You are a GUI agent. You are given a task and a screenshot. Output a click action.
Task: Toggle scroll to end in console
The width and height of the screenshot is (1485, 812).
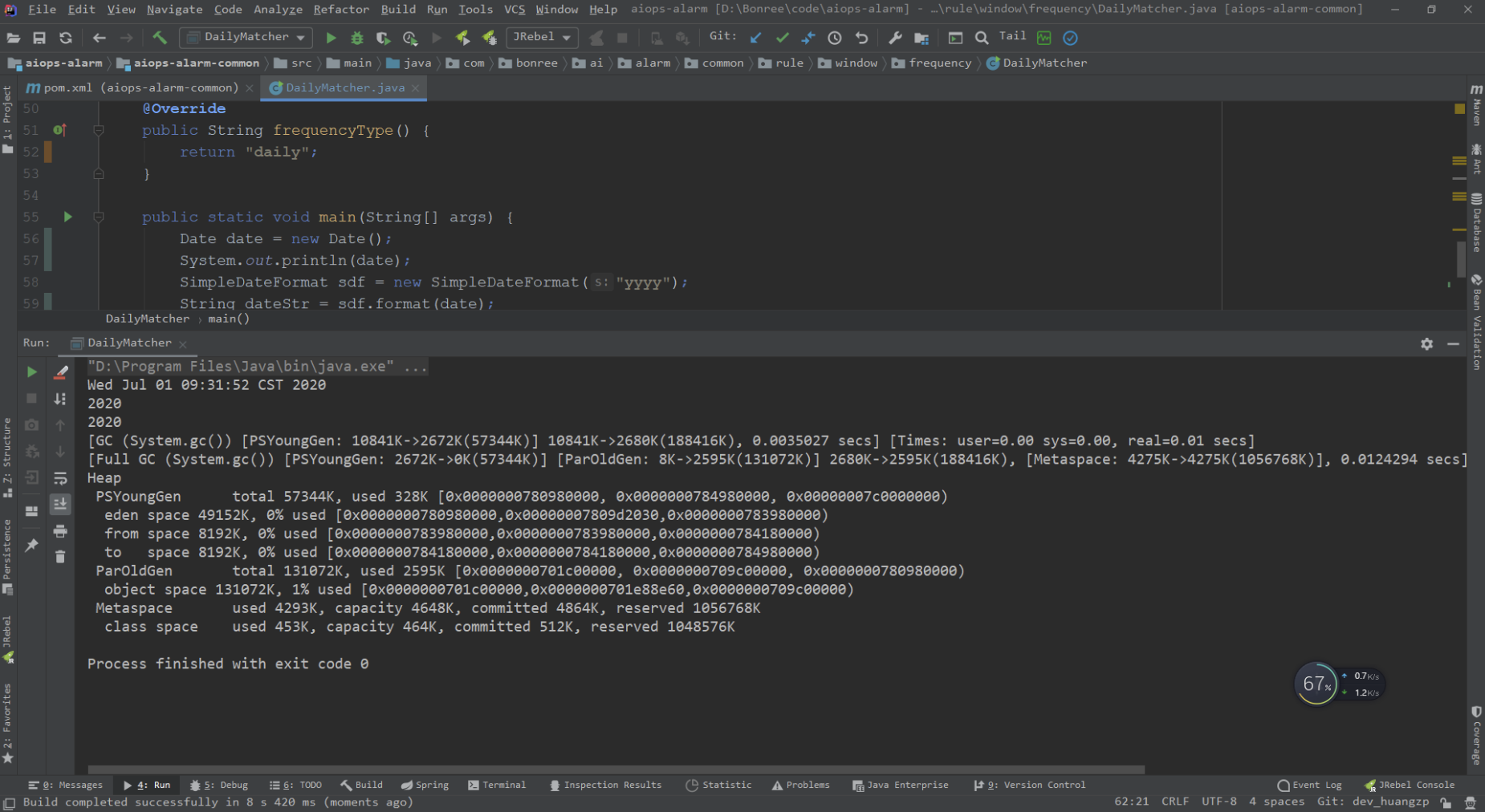tap(60, 504)
